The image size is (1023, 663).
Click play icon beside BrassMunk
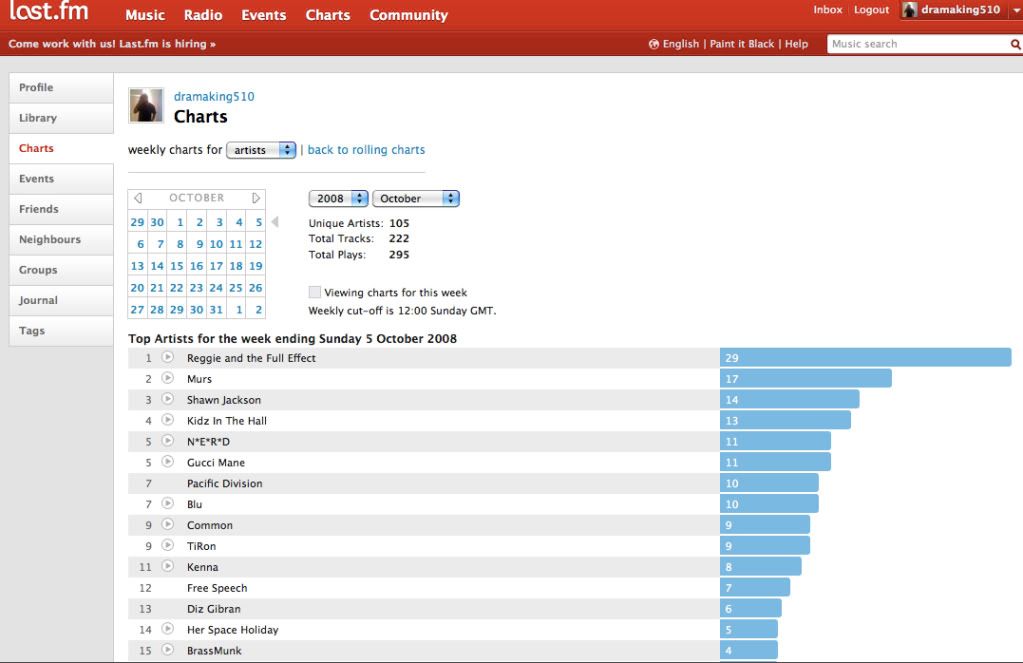(x=168, y=649)
